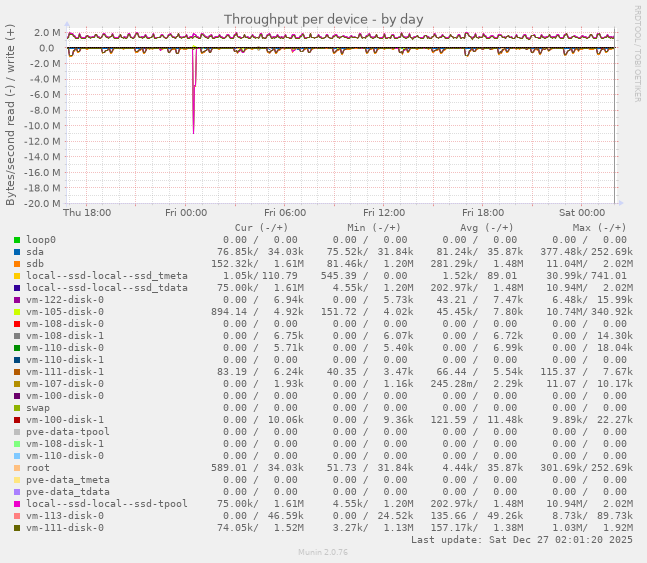Click the 'sdb' legend label
Image resolution: width=647 pixels, height=563 pixels.
point(35,264)
